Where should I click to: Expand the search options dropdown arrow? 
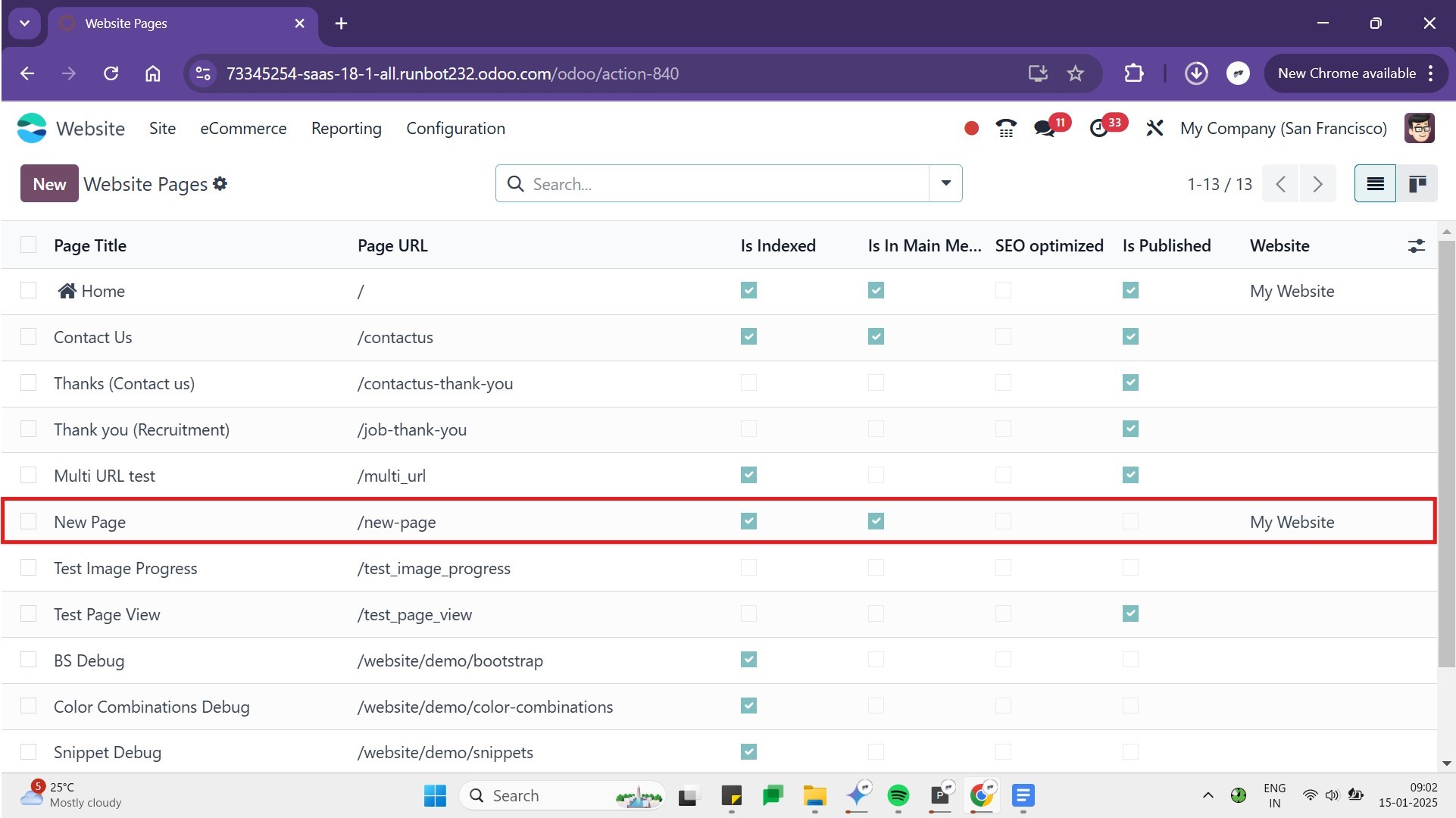pos(945,183)
